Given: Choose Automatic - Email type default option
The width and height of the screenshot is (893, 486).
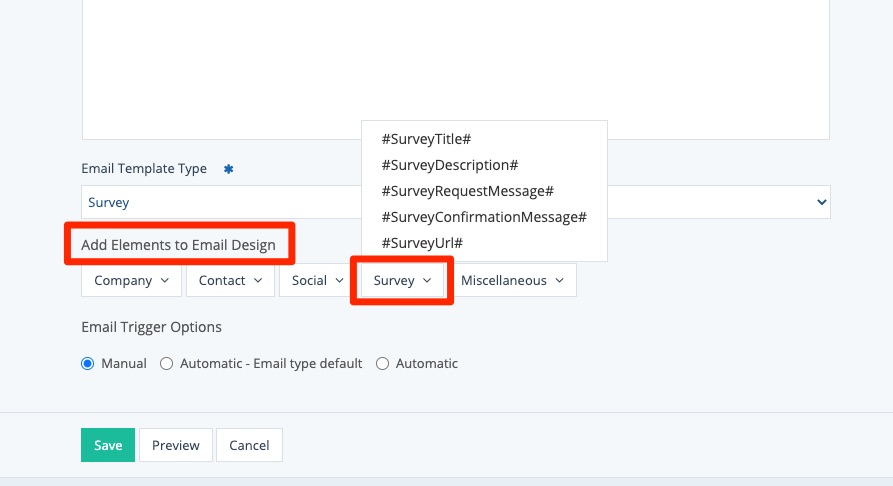Looking at the screenshot, I should pos(167,364).
